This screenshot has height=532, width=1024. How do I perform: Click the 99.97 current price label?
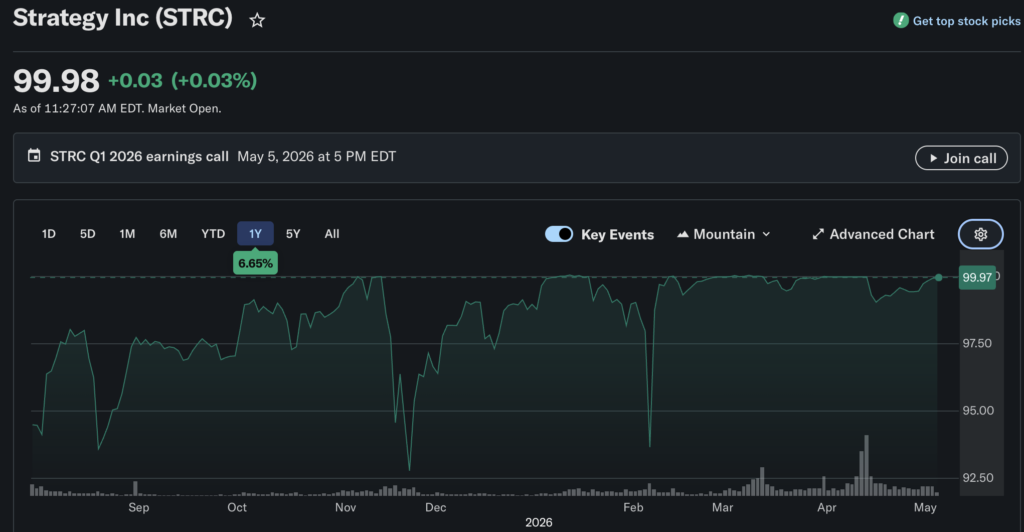977,277
